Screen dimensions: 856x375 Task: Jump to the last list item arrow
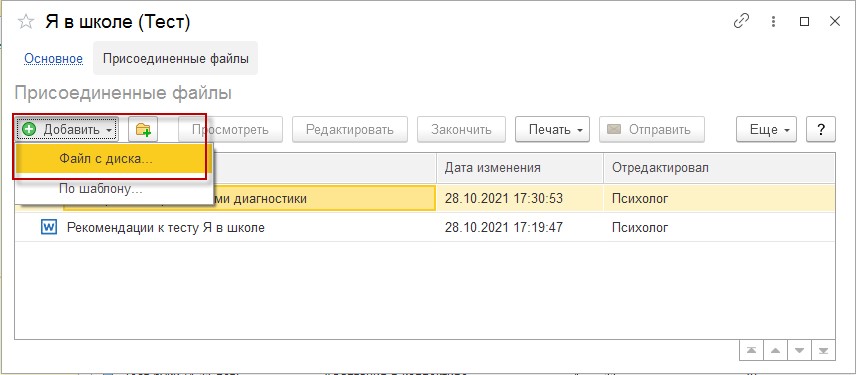coord(823,350)
